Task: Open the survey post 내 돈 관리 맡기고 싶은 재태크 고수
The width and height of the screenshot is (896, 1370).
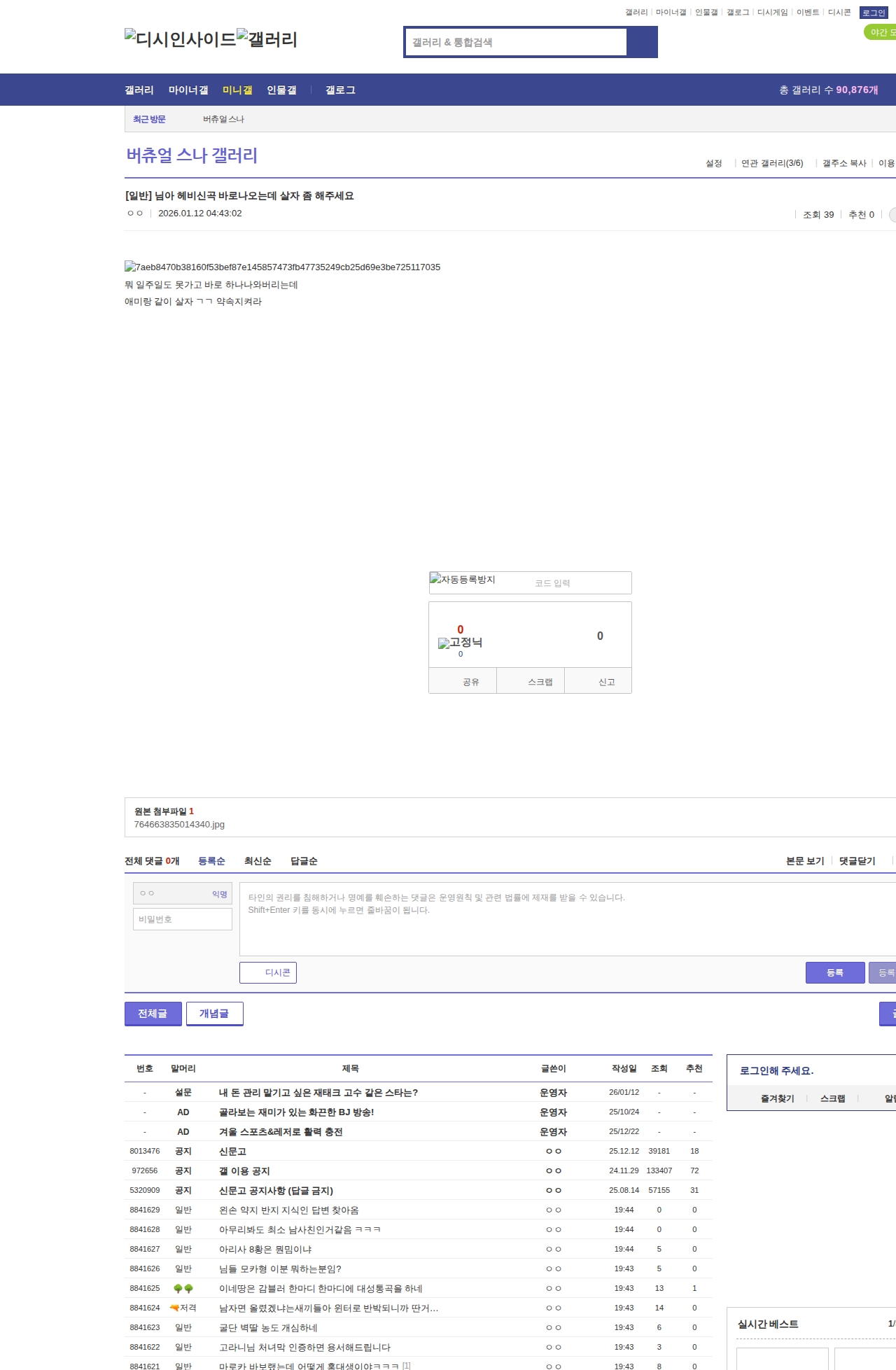Action: [318, 1092]
